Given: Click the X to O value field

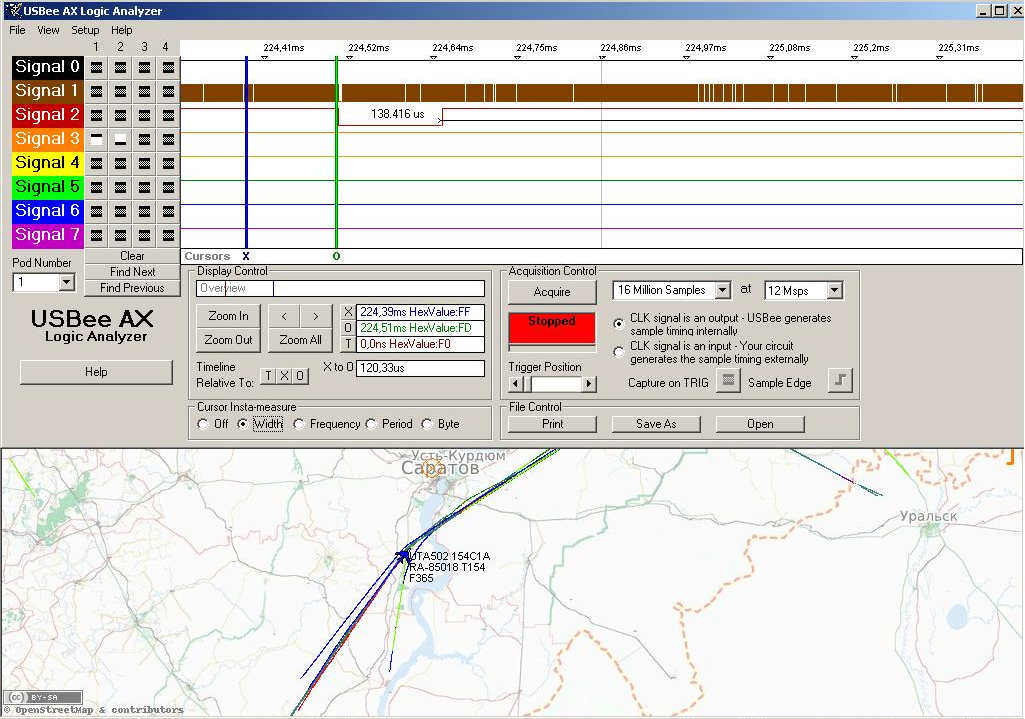Looking at the screenshot, I should pos(420,368).
